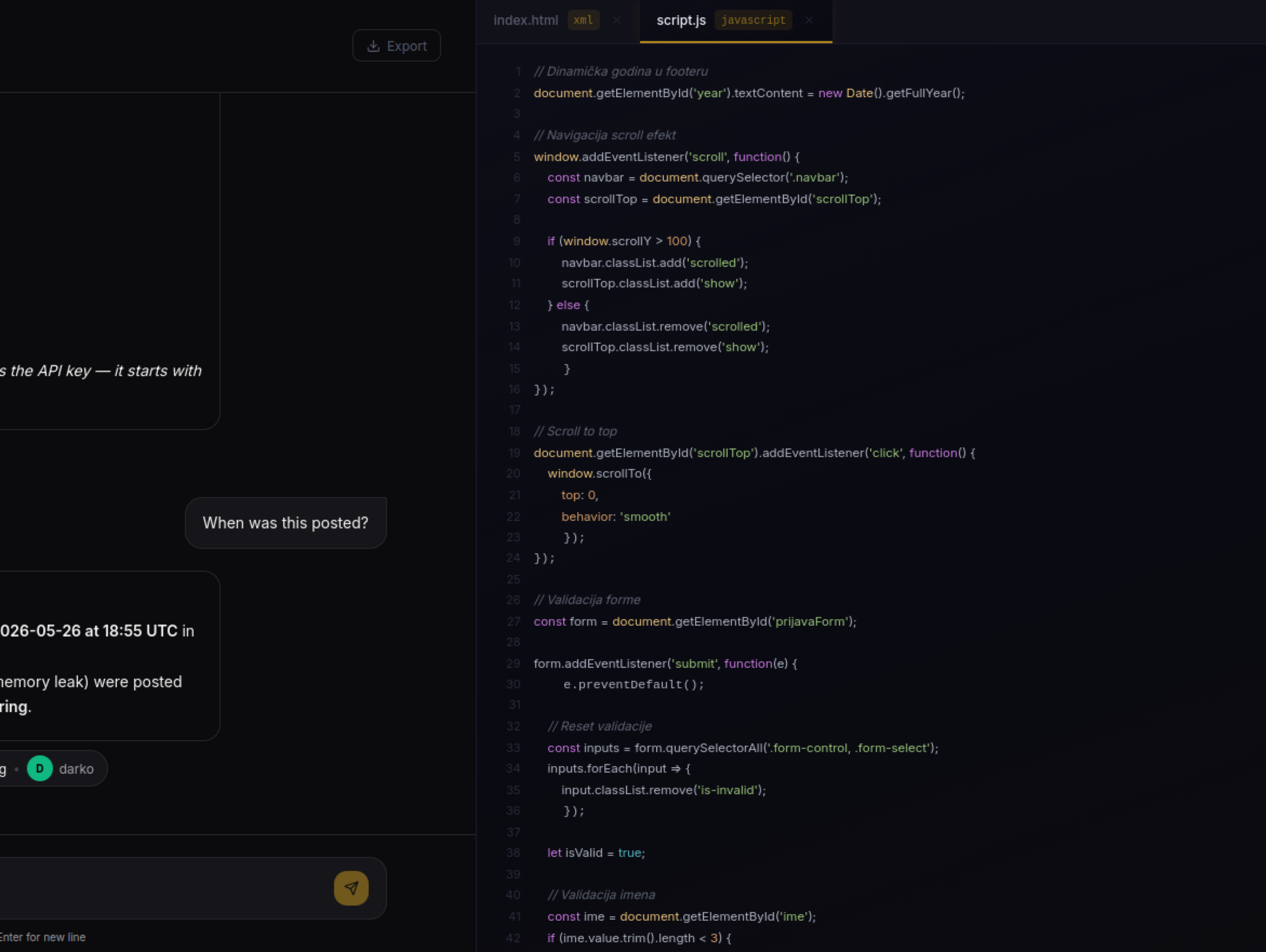Screen dimensions: 1266x952
Task: Click the 'When was this posted?' message
Action: (285, 523)
